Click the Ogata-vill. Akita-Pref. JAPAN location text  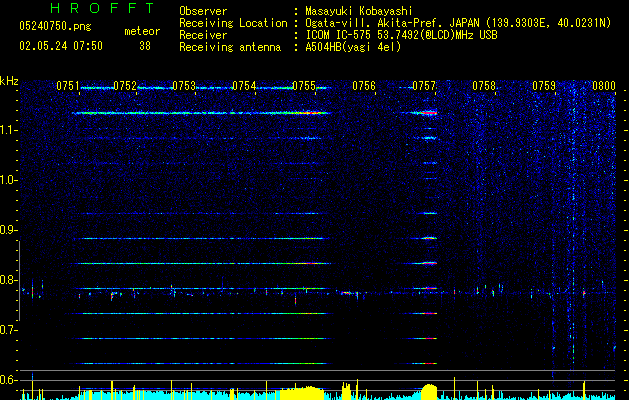458,23
